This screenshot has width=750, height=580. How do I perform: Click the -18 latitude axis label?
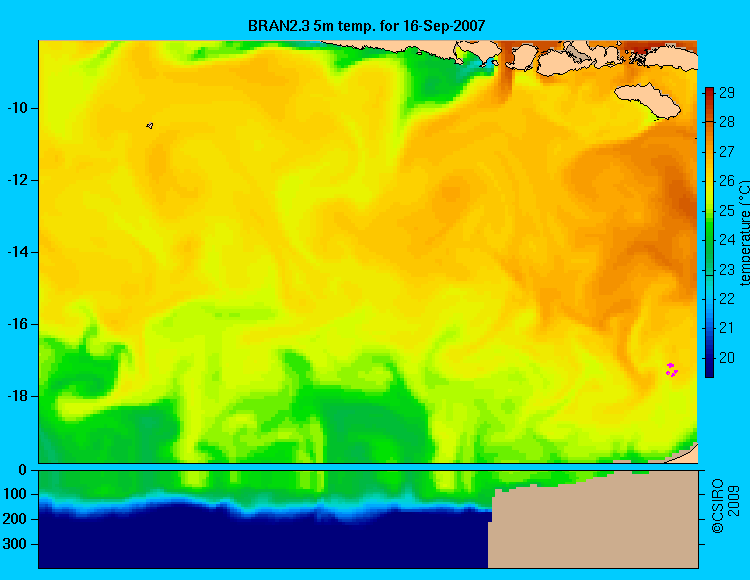[x=17, y=396]
